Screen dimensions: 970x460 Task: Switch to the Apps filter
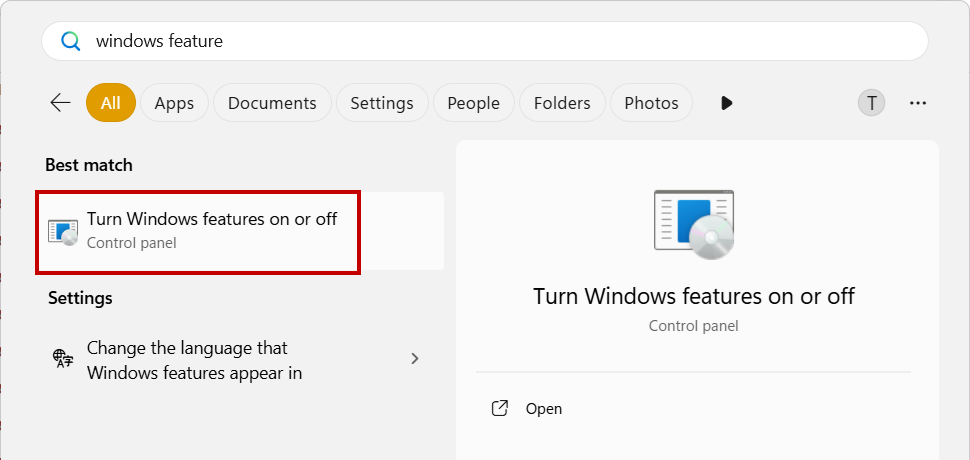pos(174,103)
